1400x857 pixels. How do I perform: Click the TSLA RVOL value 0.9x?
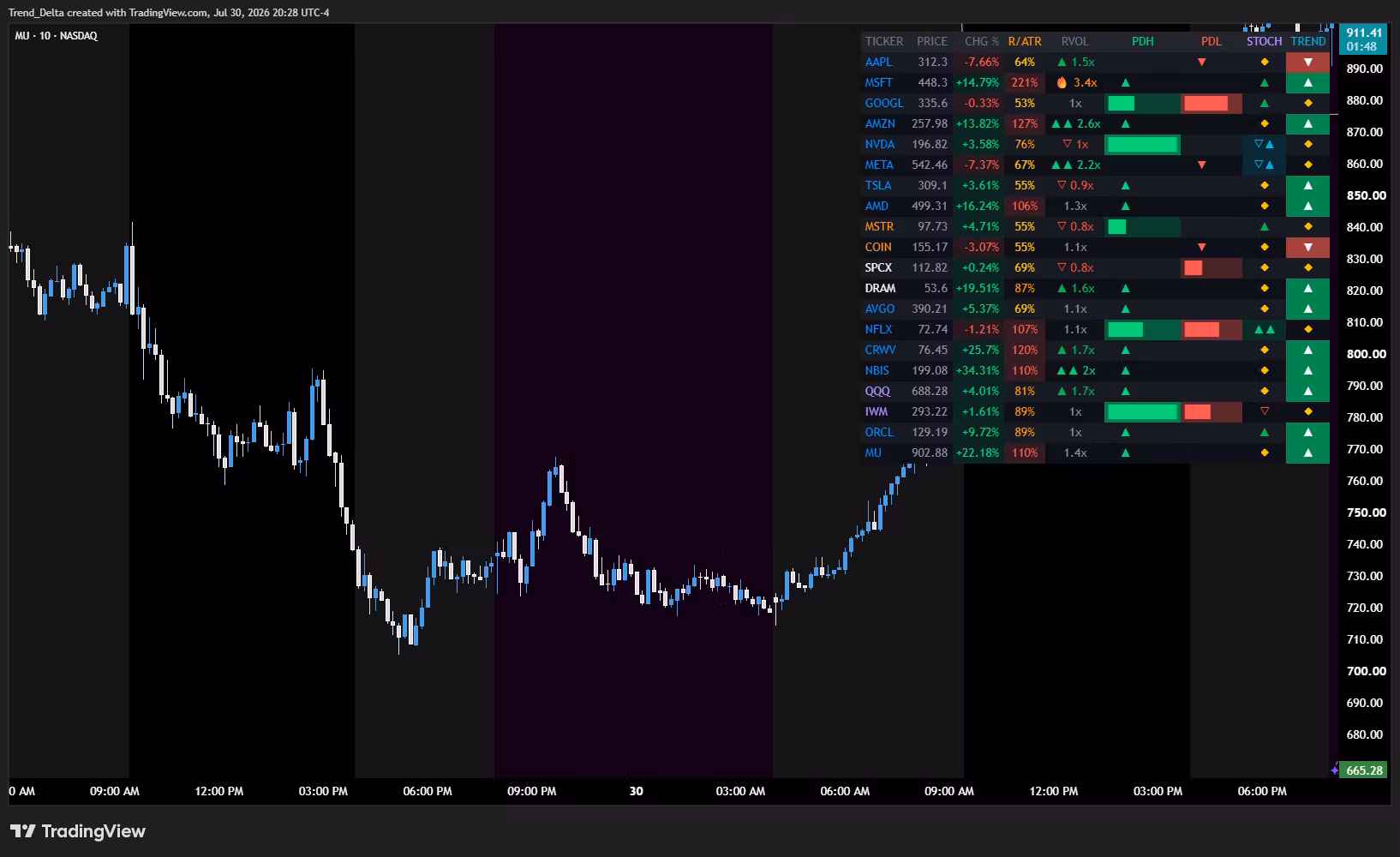point(1082,185)
